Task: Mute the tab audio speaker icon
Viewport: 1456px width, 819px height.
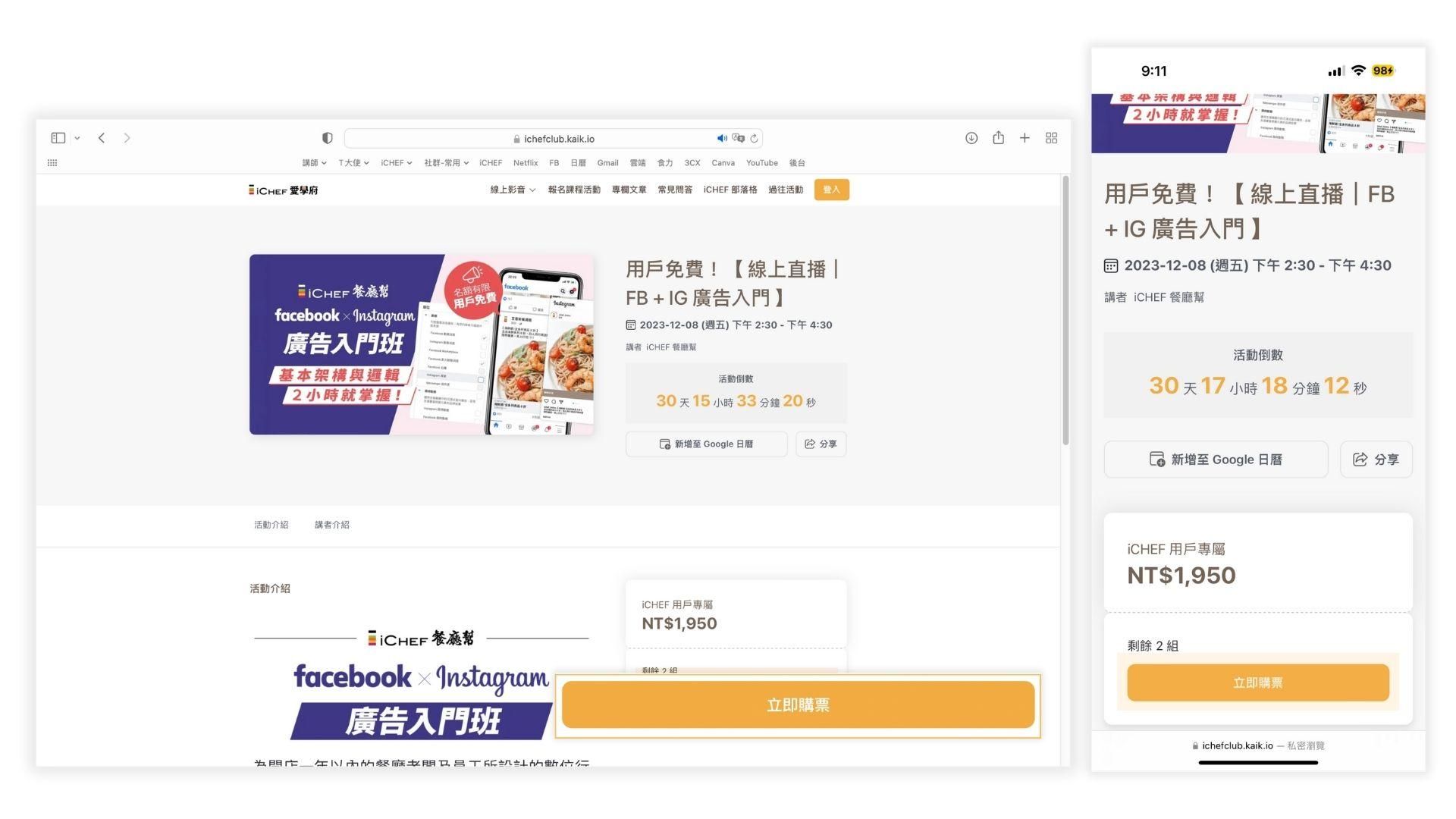Action: click(x=721, y=138)
